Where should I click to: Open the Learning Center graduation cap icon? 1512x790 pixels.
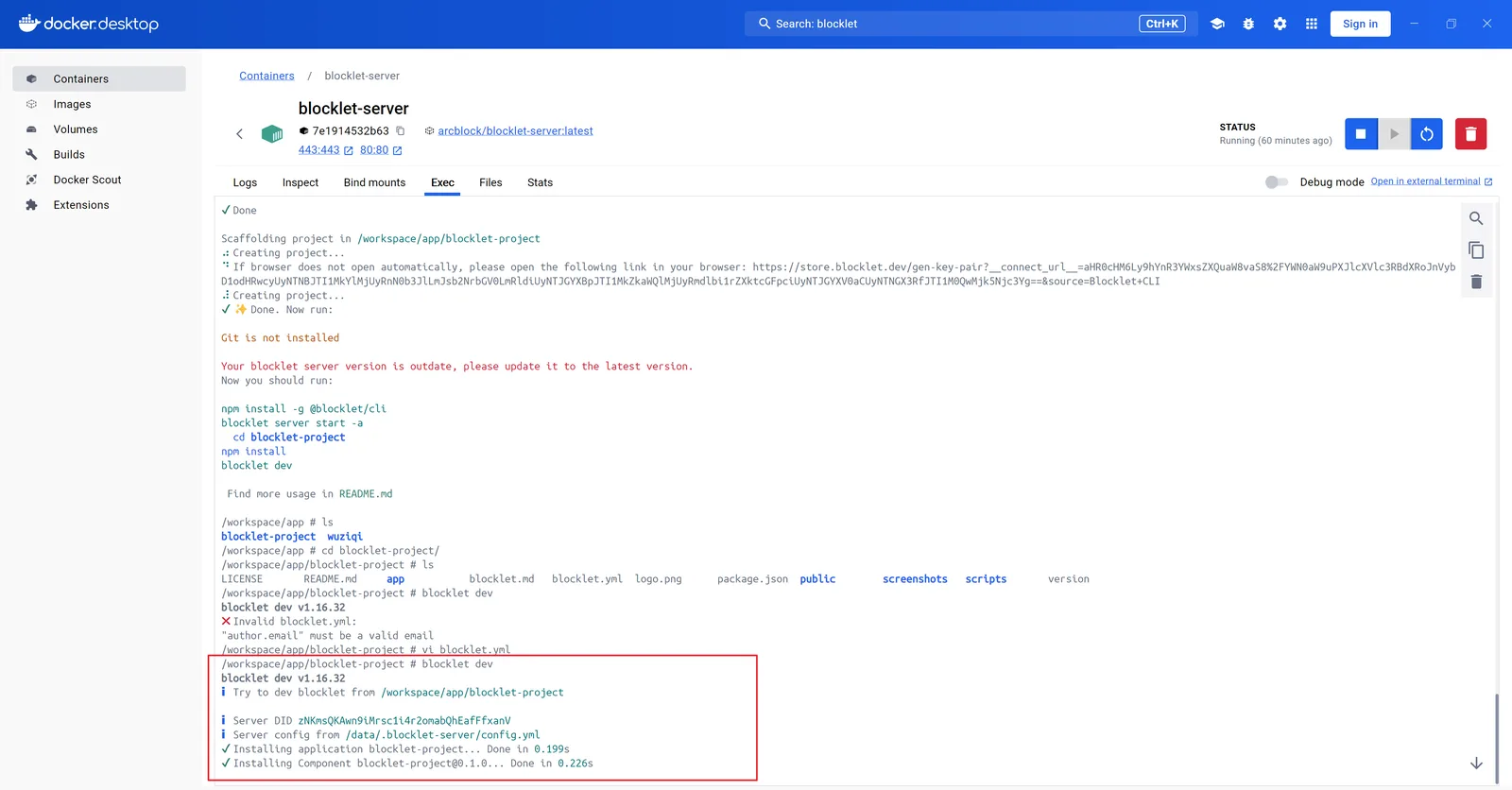pos(1217,24)
